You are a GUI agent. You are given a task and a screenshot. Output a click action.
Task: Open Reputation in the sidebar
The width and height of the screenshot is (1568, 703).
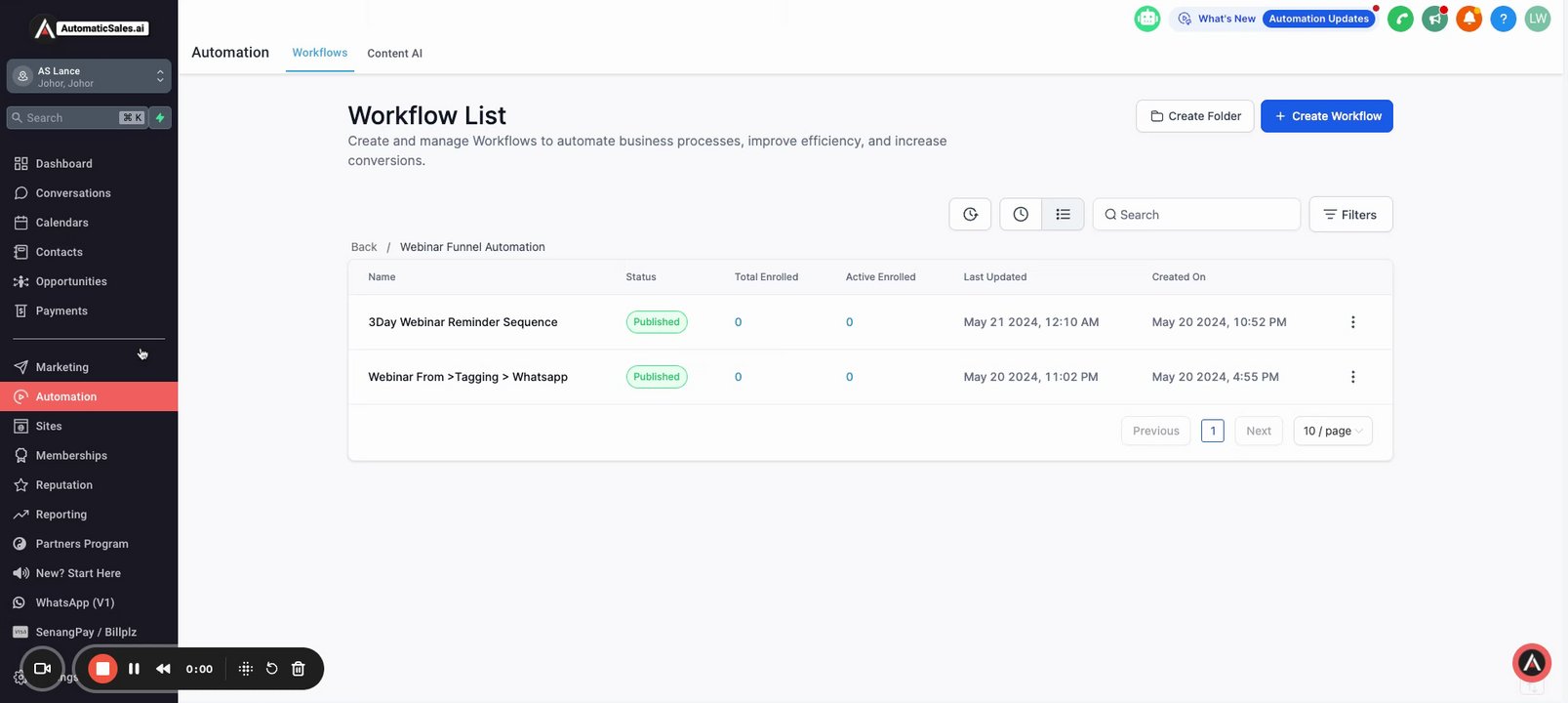point(64,485)
